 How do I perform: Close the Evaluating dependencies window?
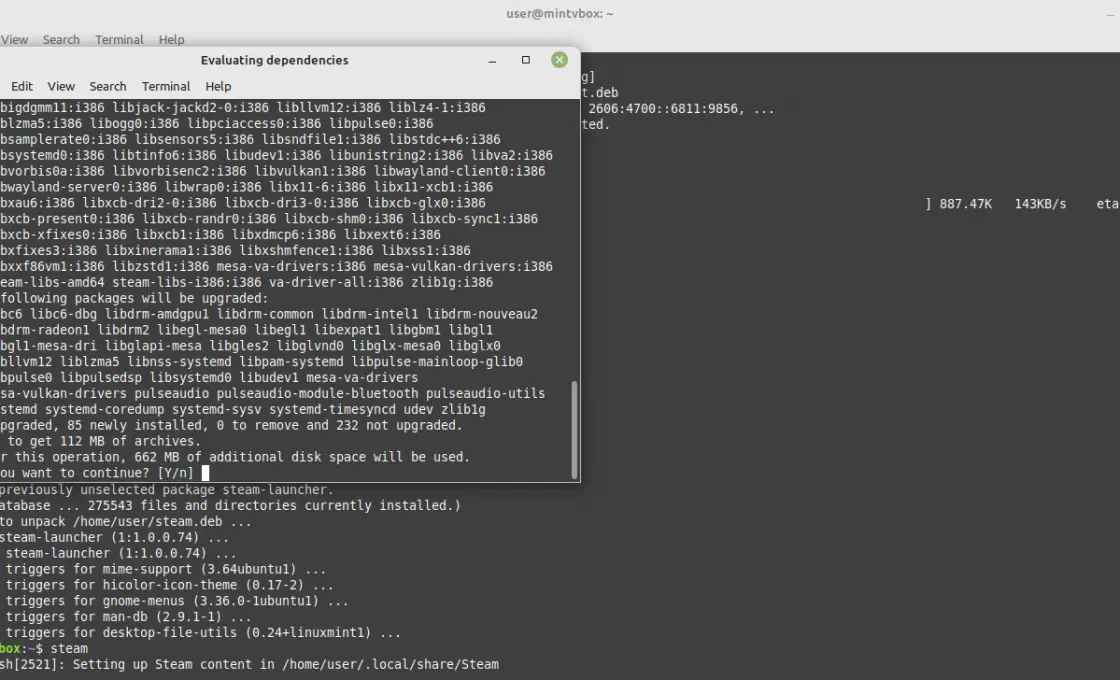click(559, 60)
